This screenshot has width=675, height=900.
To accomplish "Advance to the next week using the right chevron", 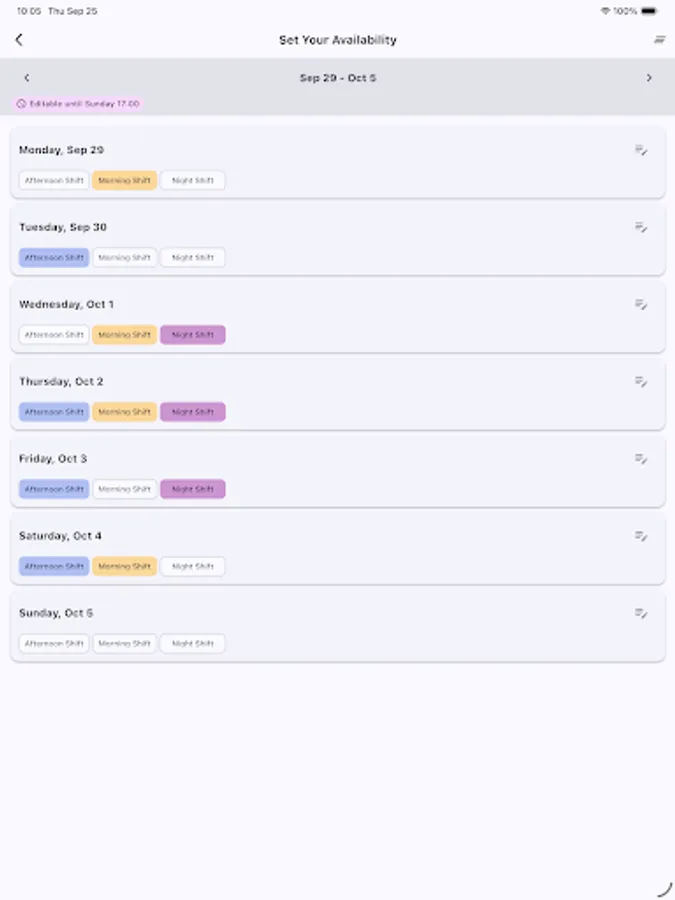I will pyautogui.click(x=648, y=77).
